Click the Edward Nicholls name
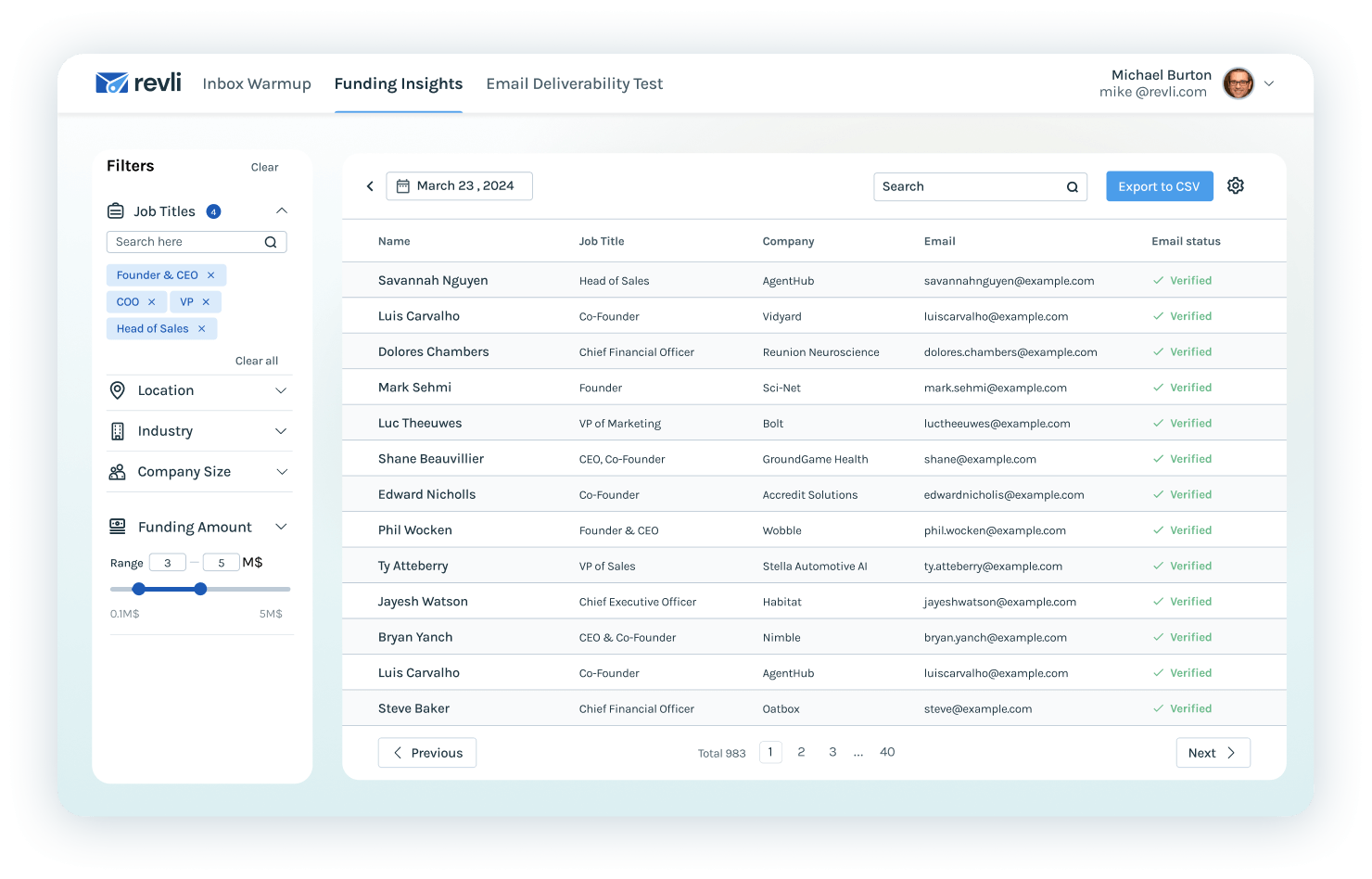 coord(426,495)
